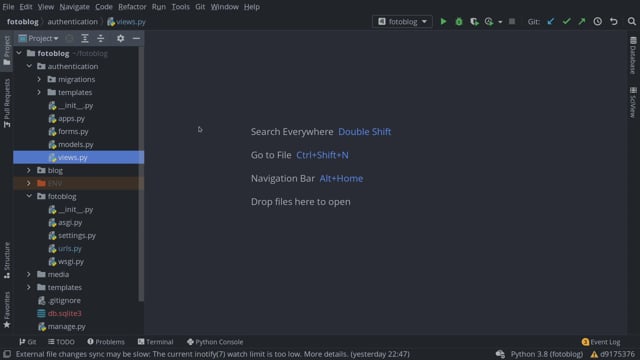This screenshot has height=360, width=640.
Task: Open the Database tool window
Action: point(633,55)
